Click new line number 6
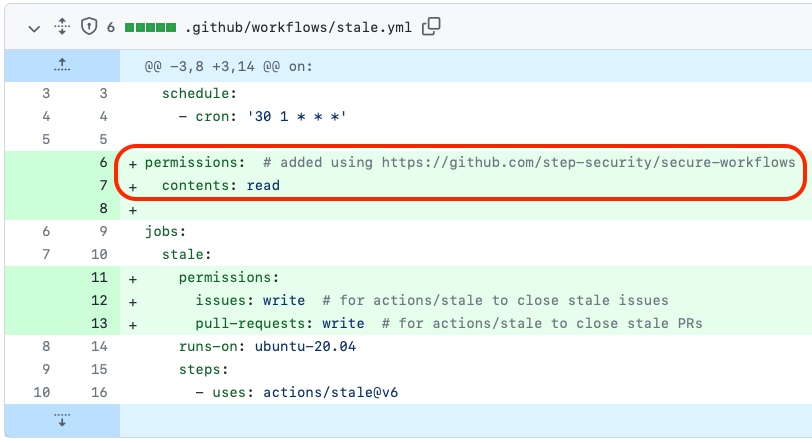Screen dimensions: 812x443 pos(104,163)
